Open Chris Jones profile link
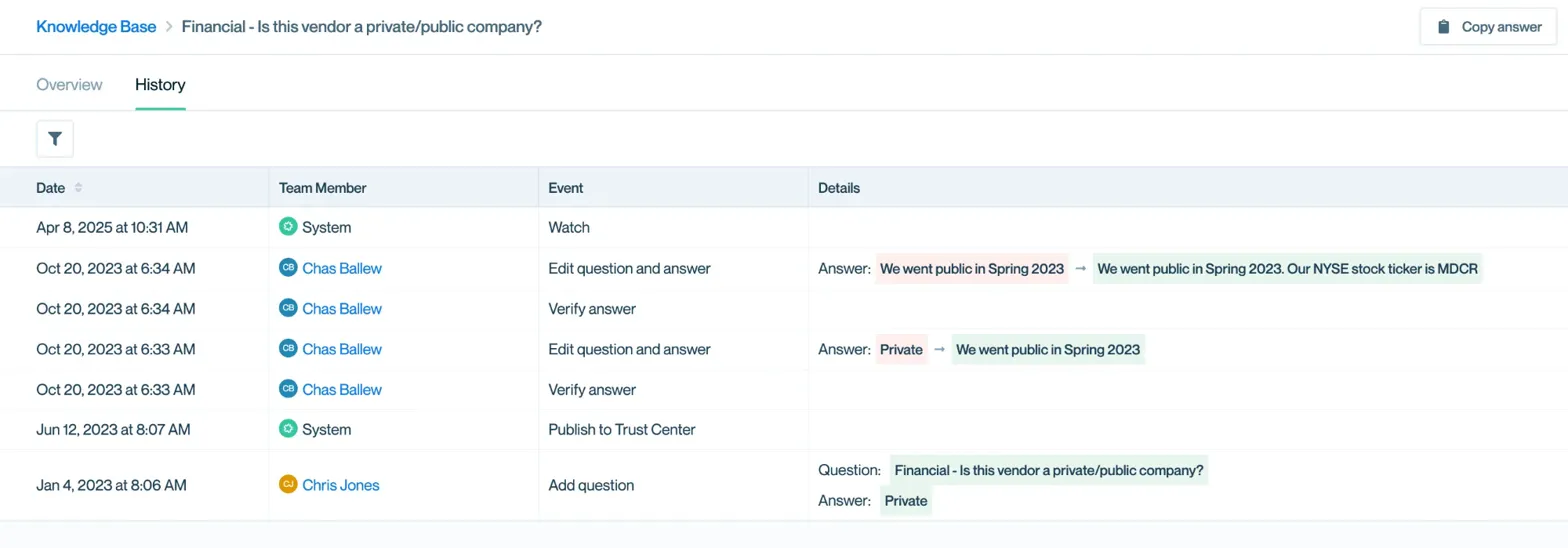 (x=341, y=485)
